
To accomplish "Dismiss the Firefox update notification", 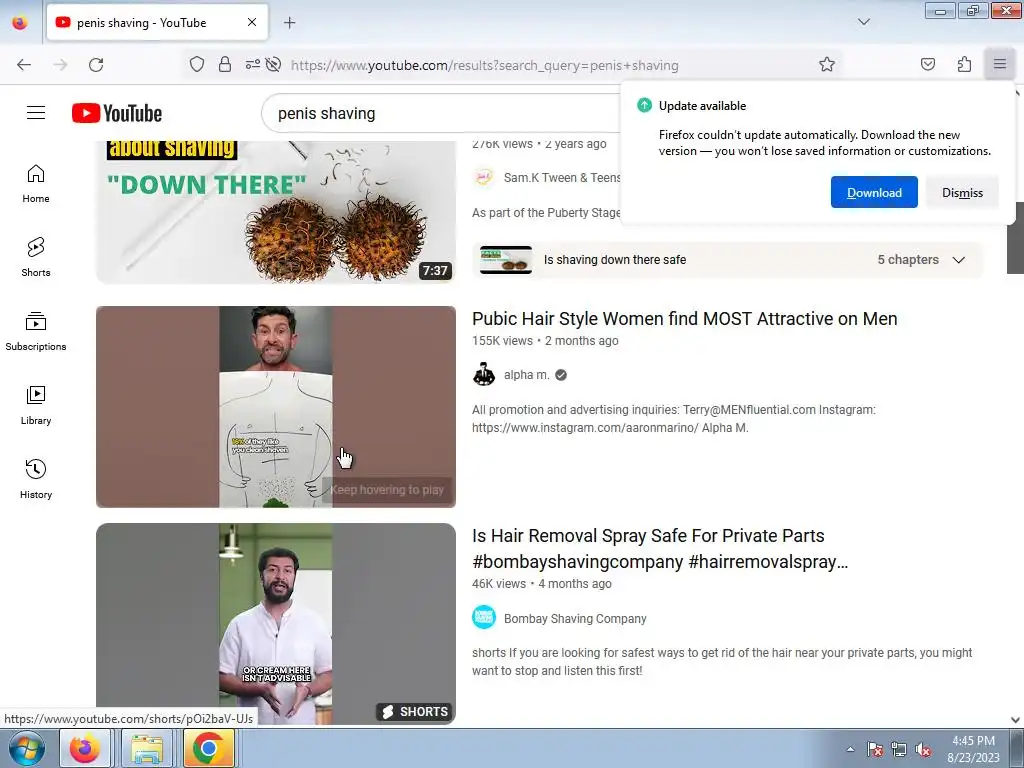I will coord(962,192).
